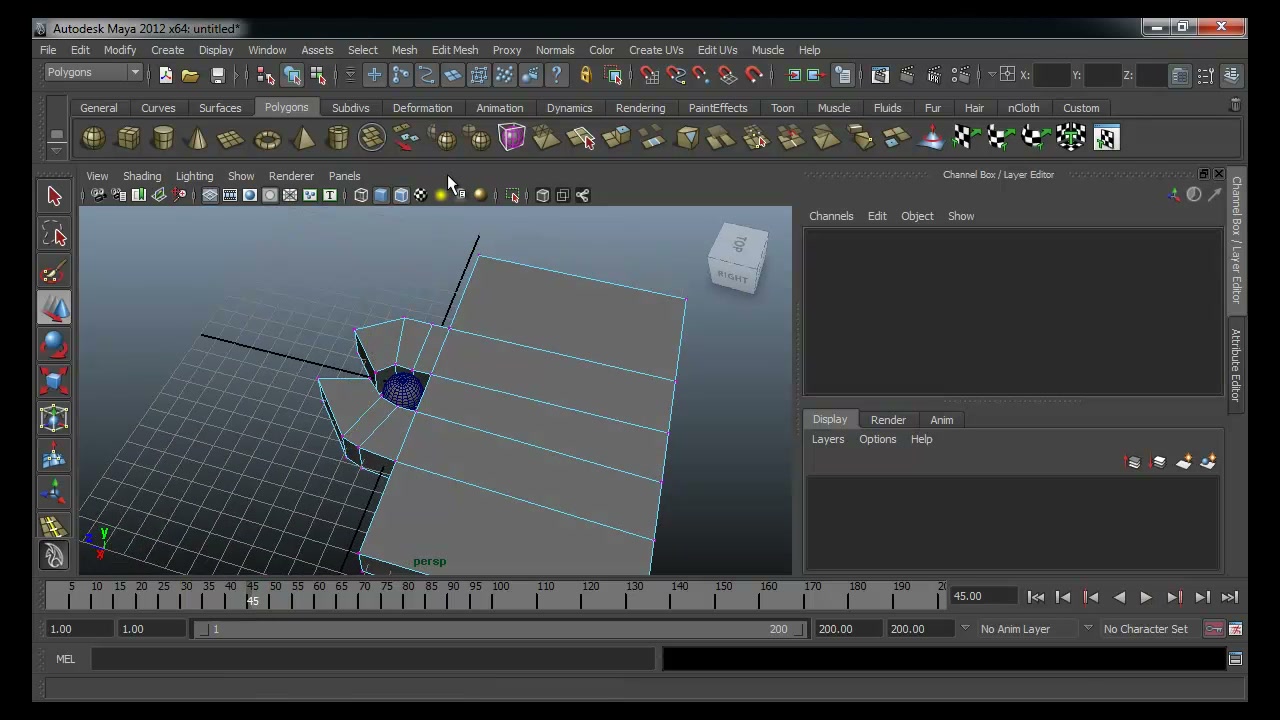Create a polygon plane from shelf
1280x720 pixels.
[x=231, y=138]
